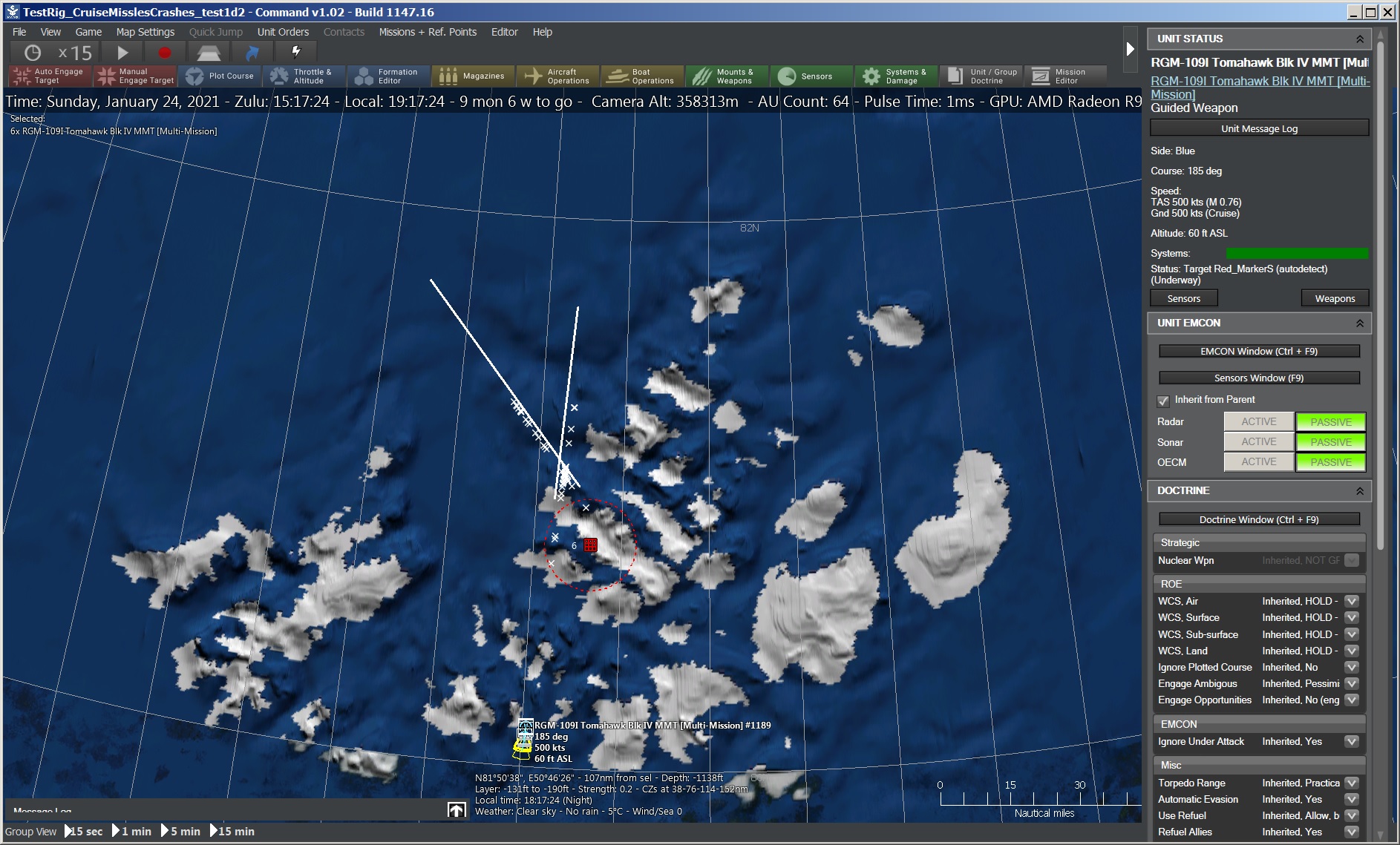The image size is (1400, 845).
Task: Set Sonar to PASSIVE
Action: tap(1330, 441)
